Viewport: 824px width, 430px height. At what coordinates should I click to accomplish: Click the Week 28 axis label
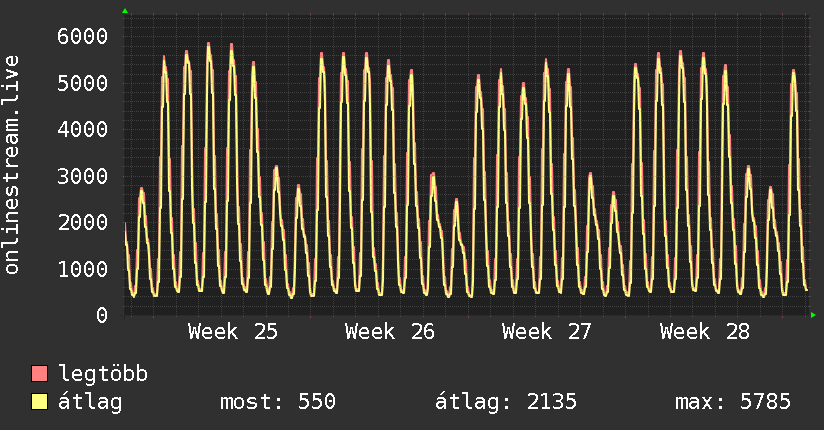click(x=705, y=332)
